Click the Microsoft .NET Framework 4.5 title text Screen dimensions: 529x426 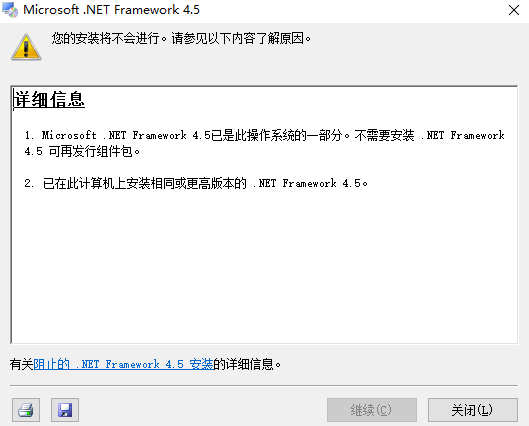click(111, 10)
